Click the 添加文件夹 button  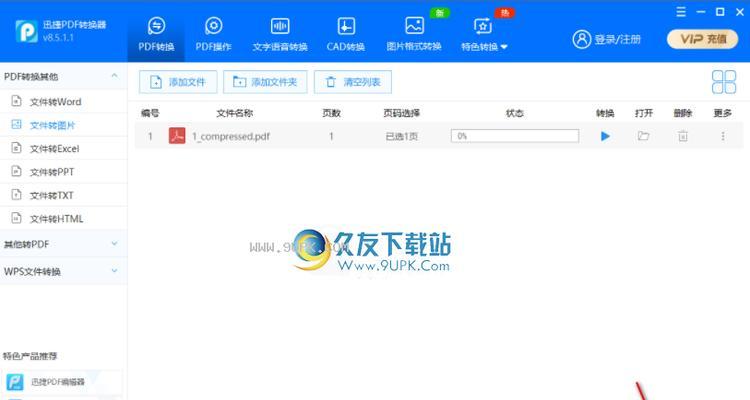click(265, 82)
